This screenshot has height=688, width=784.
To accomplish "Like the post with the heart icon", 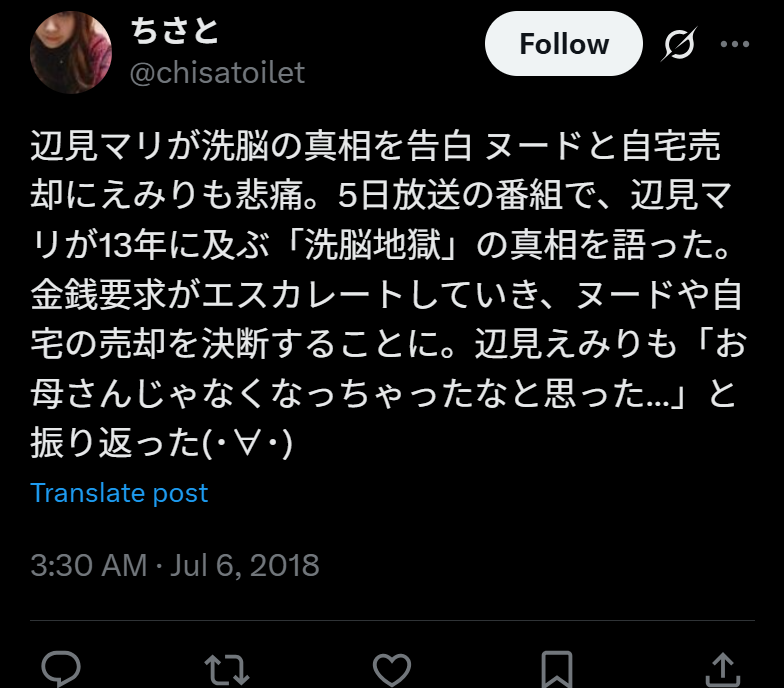I will click(392, 669).
